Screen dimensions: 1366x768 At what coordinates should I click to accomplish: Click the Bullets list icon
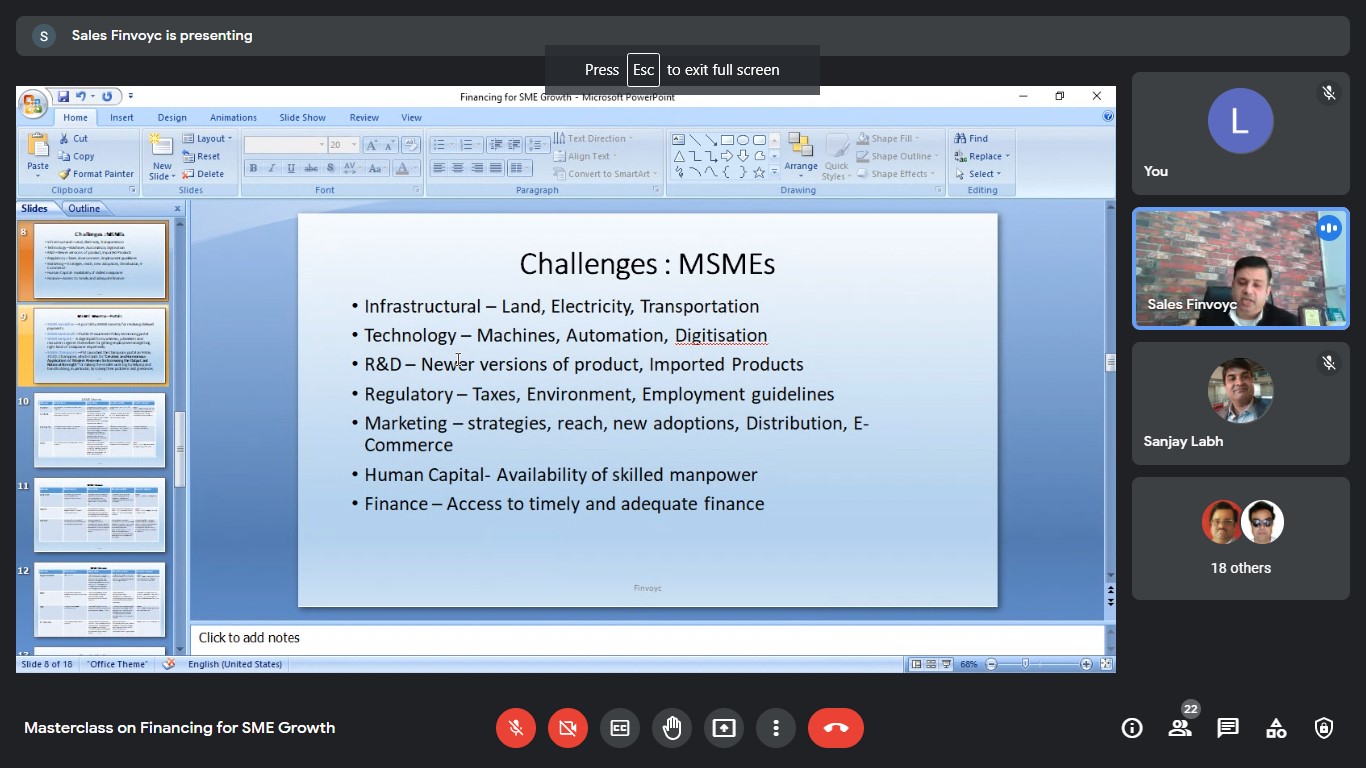coord(441,145)
